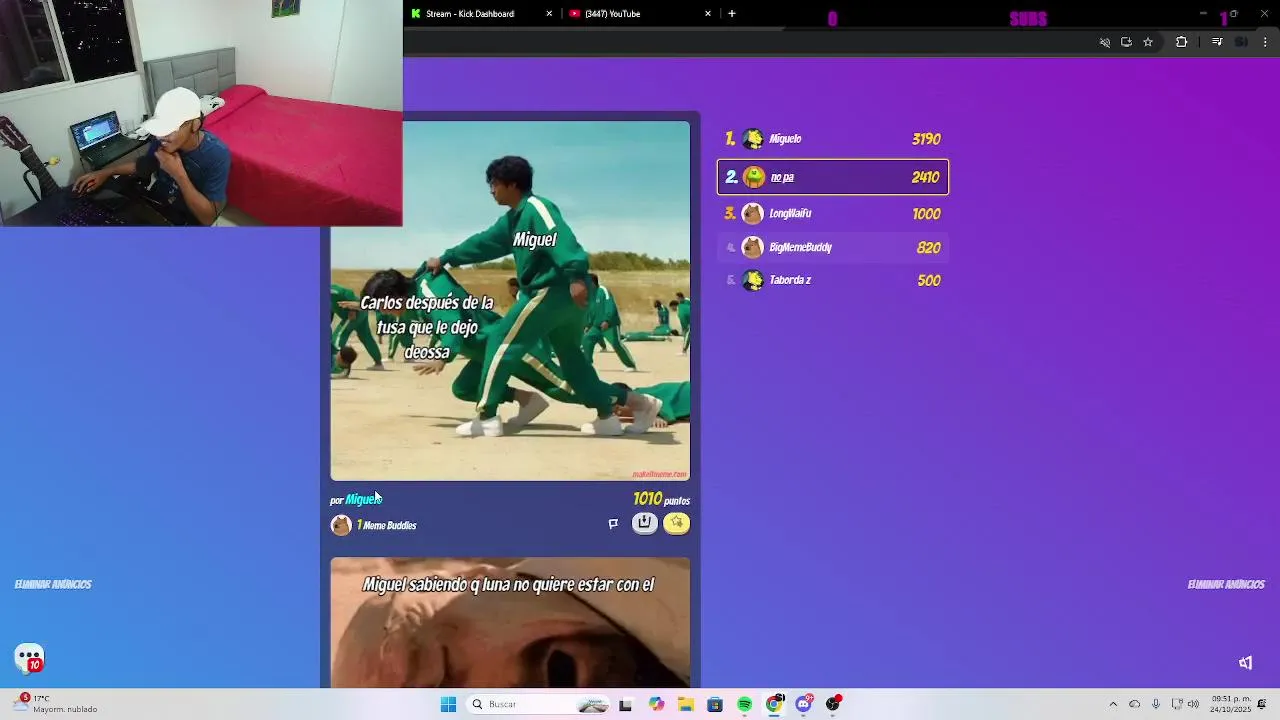Click LongWaifu's score of 1000

[926, 213]
